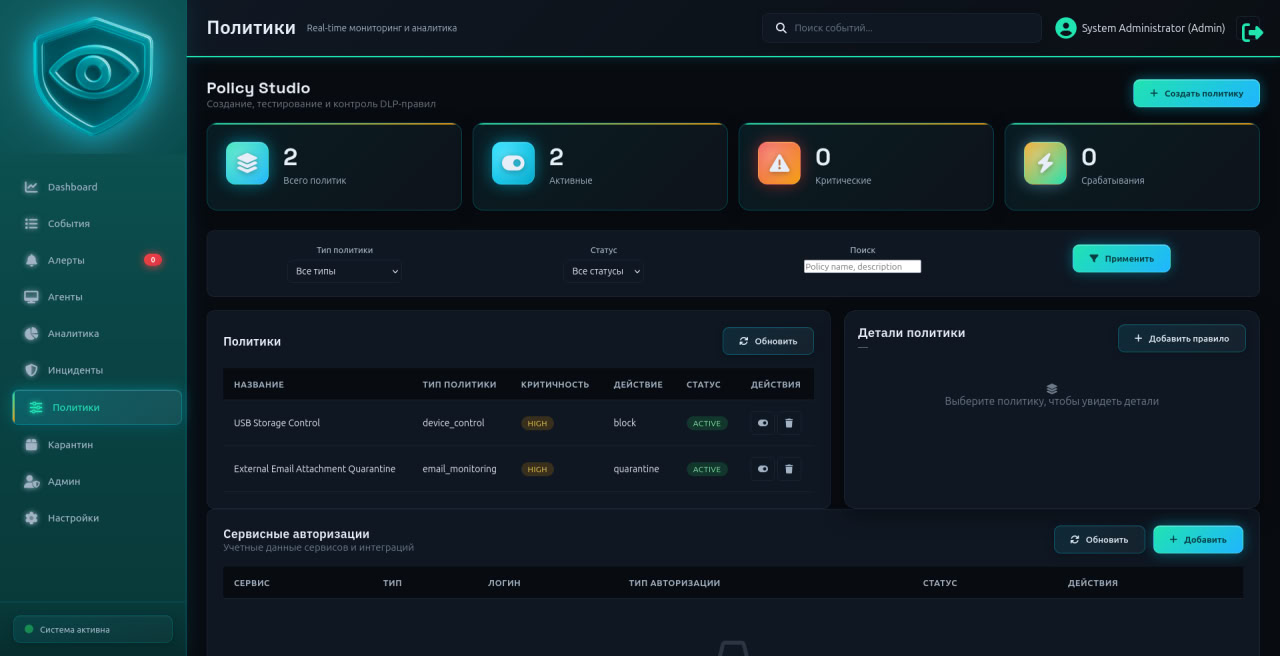Click the search magnifier icon
The height and width of the screenshot is (656, 1280).
click(781, 28)
